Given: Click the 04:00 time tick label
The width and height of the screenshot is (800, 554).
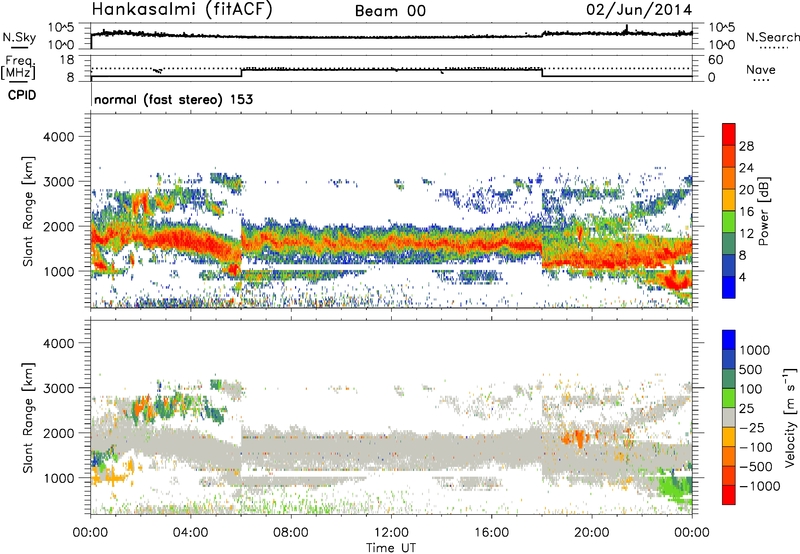Looking at the screenshot, I should (190, 533).
